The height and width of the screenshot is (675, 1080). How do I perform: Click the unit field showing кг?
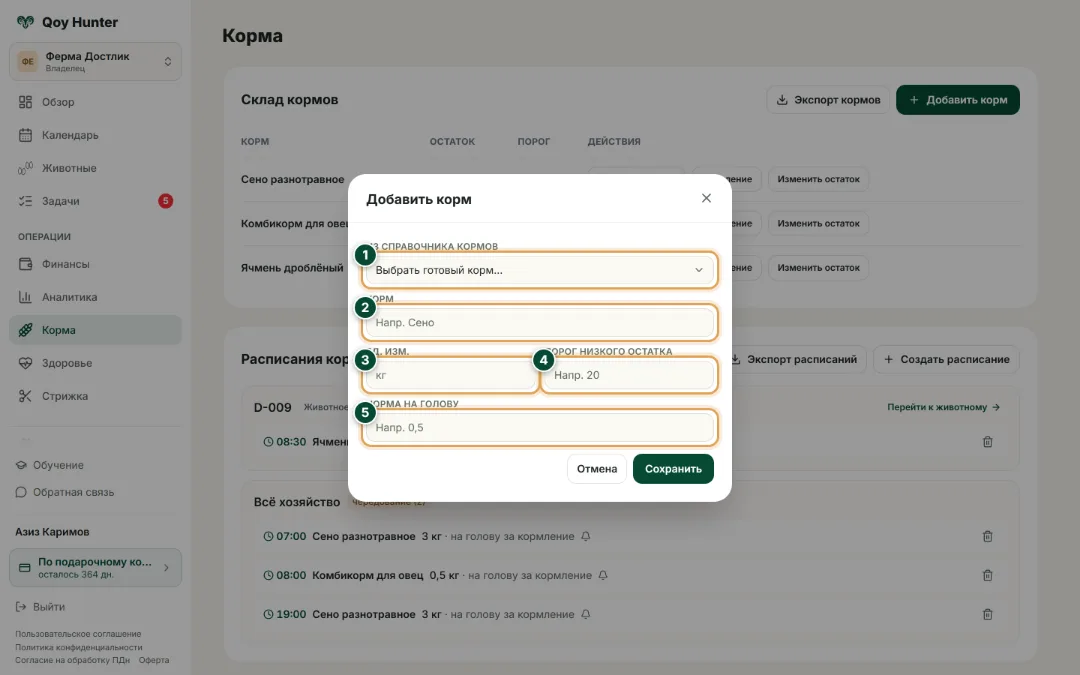click(x=450, y=375)
